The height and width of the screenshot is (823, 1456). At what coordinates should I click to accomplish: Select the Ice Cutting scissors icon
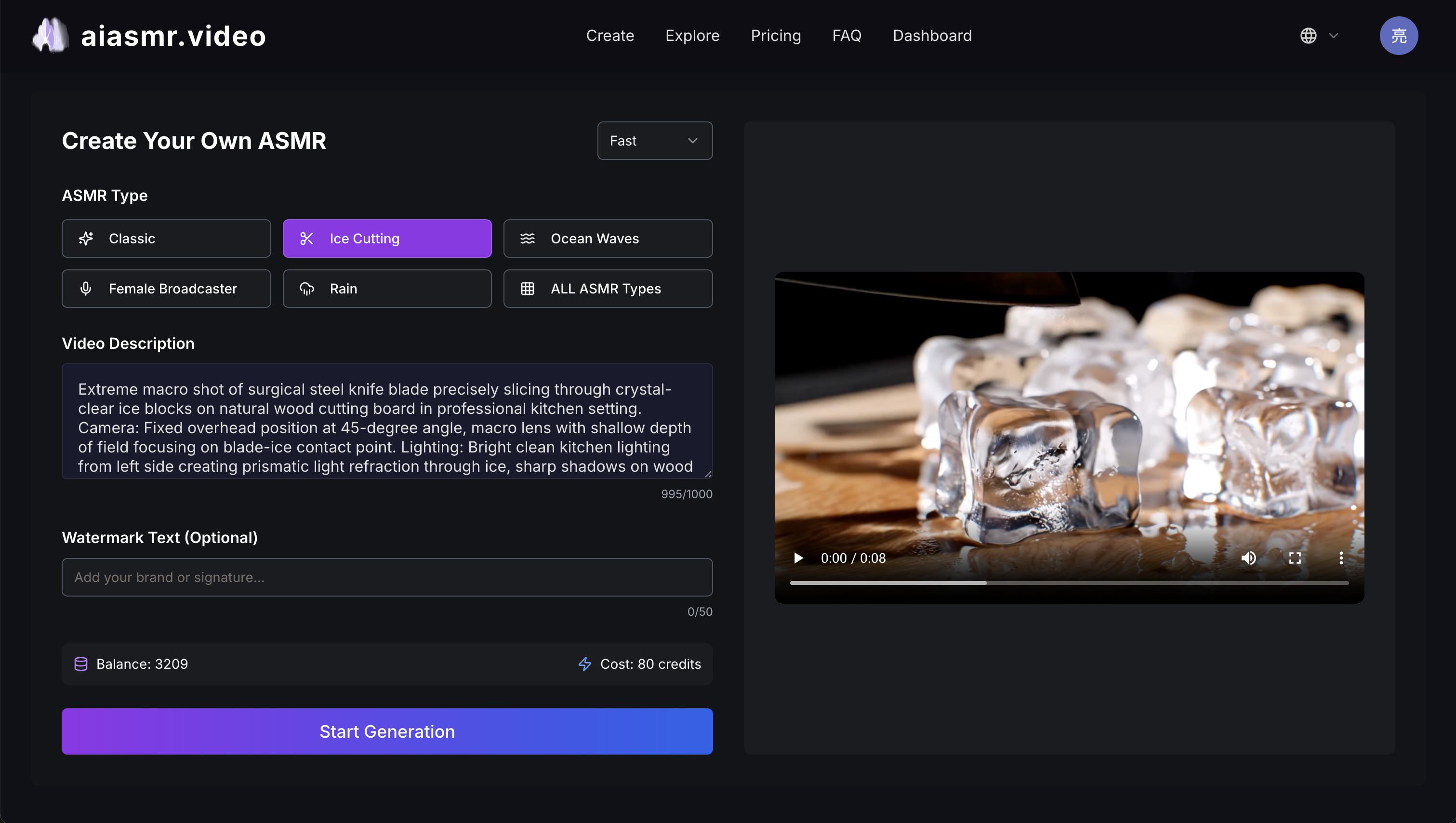308,239
